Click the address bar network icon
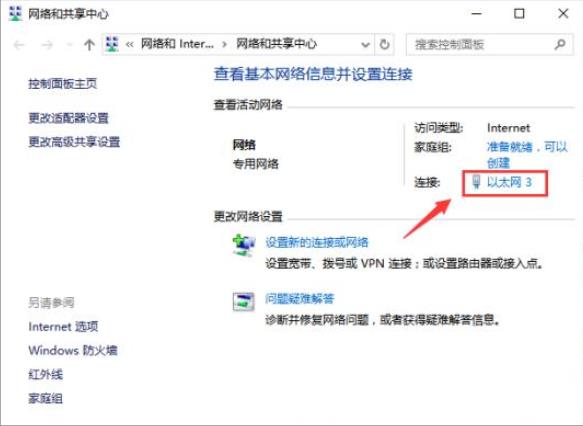 click(x=112, y=44)
